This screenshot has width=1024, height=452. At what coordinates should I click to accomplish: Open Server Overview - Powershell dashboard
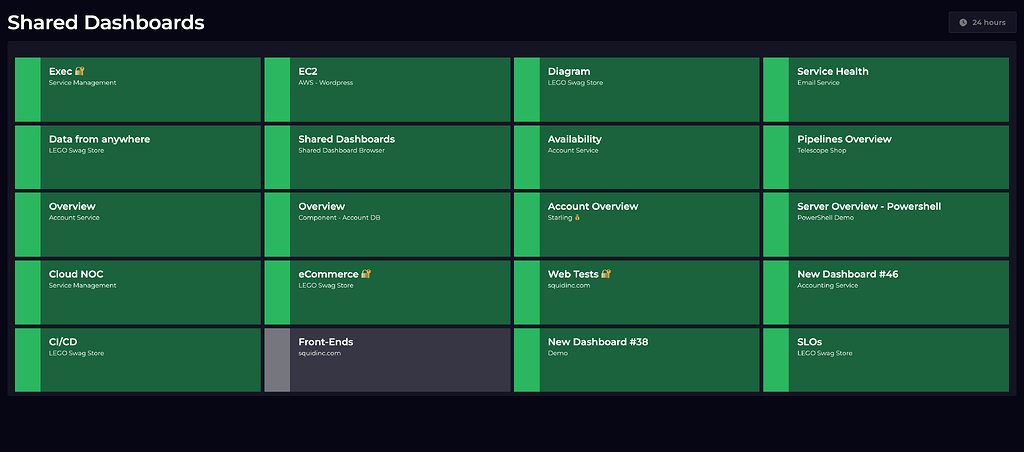[886, 225]
